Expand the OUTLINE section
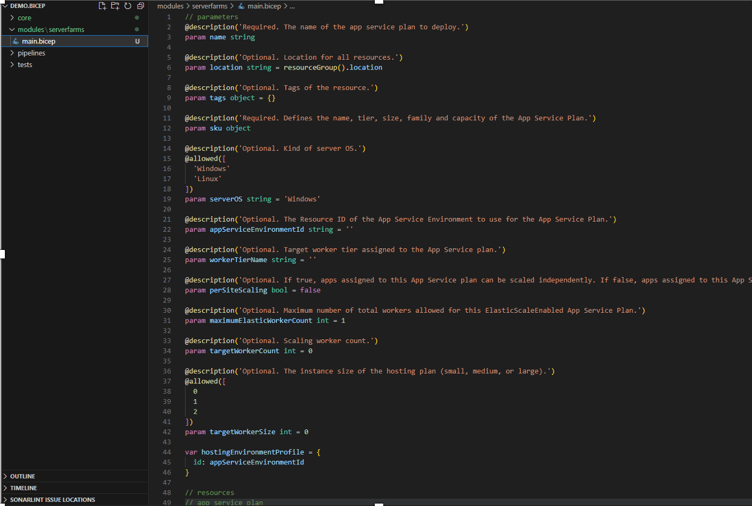 pyautogui.click(x=5, y=476)
